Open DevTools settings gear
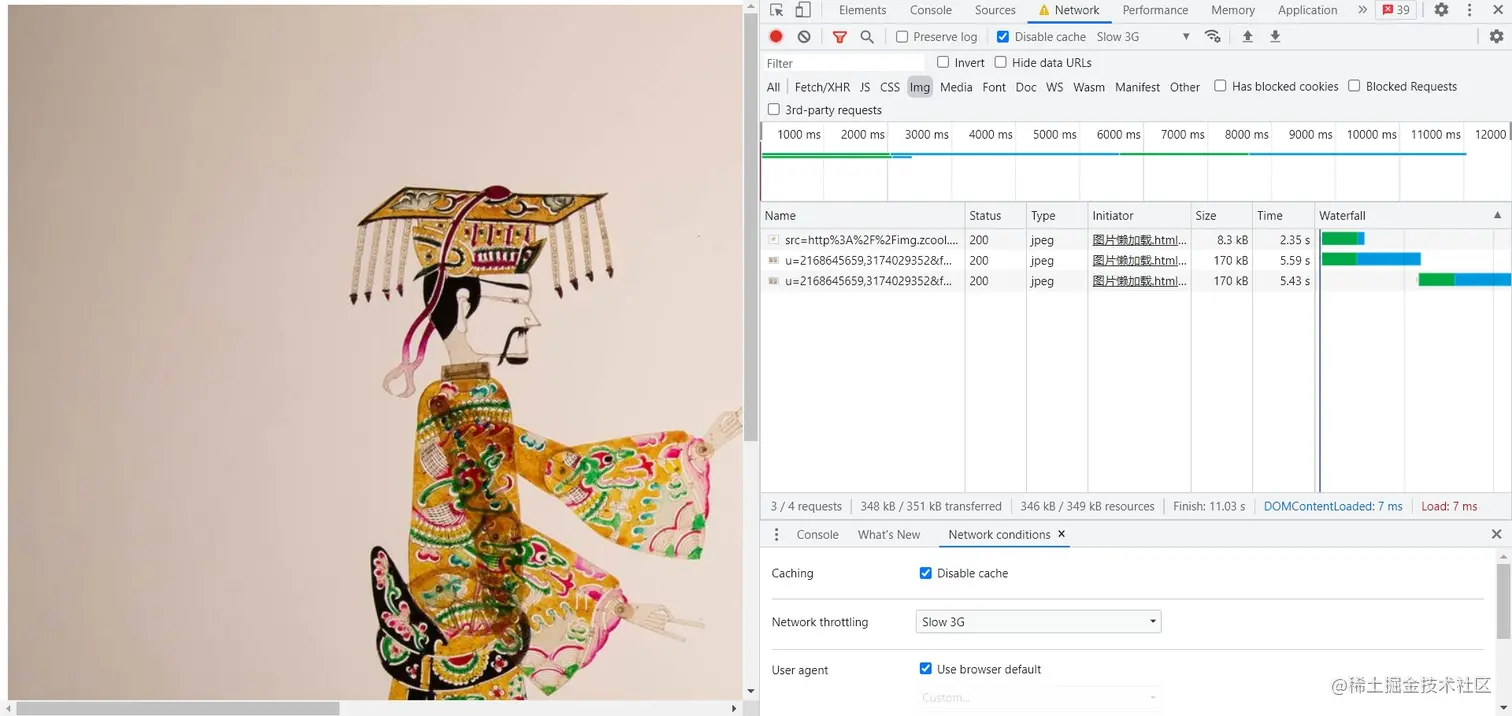This screenshot has width=1512, height=716. (1440, 10)
